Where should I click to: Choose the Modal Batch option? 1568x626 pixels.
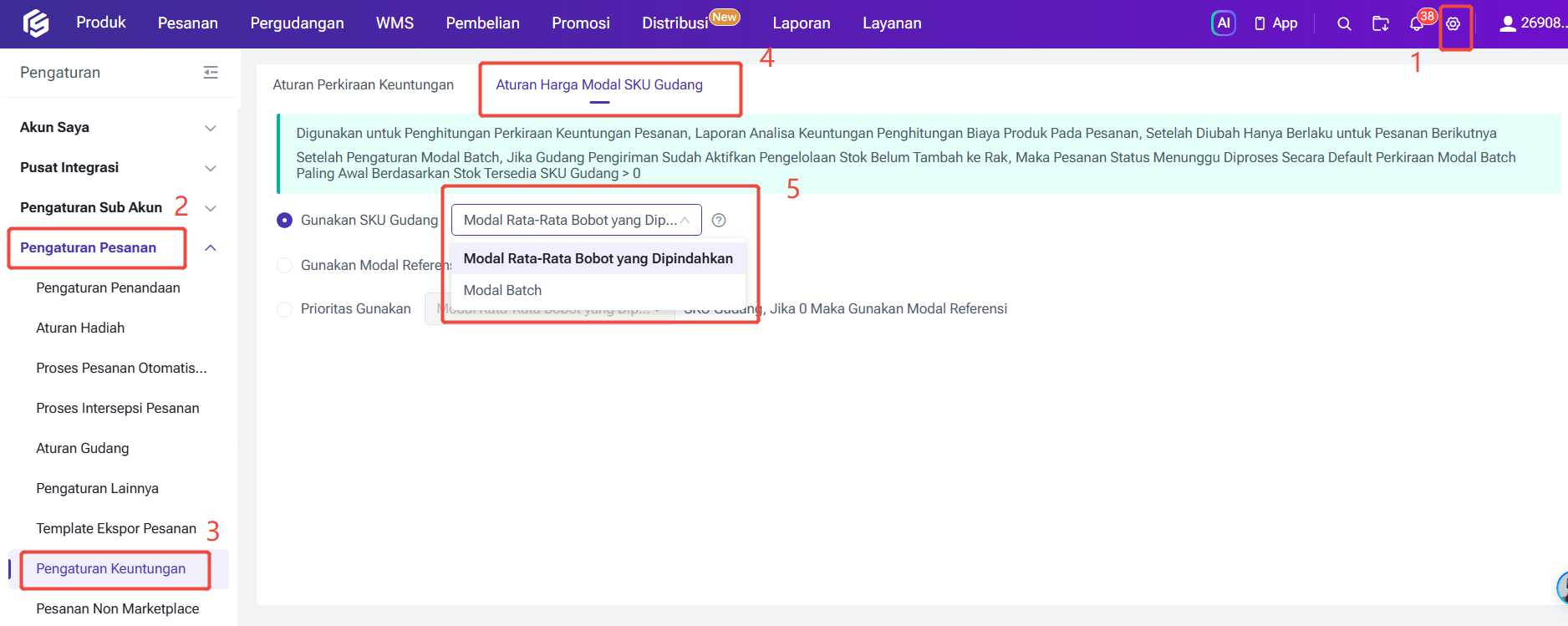click(x=598, y=290)
